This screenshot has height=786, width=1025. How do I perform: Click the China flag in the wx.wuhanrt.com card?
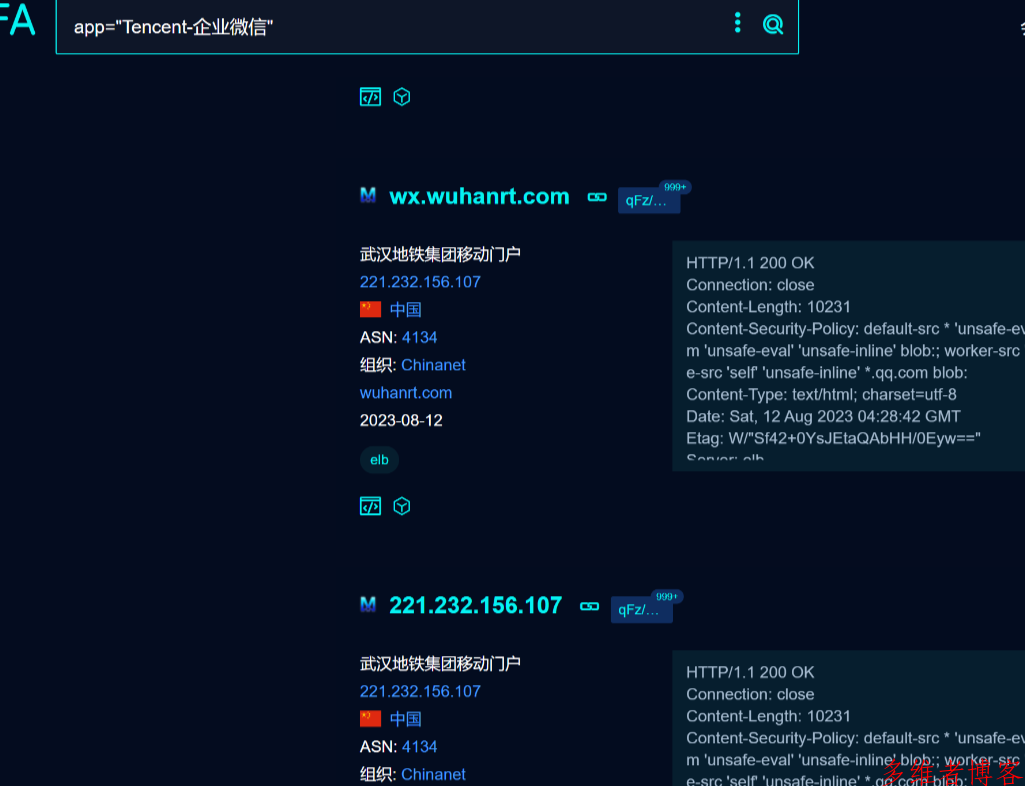371,309
